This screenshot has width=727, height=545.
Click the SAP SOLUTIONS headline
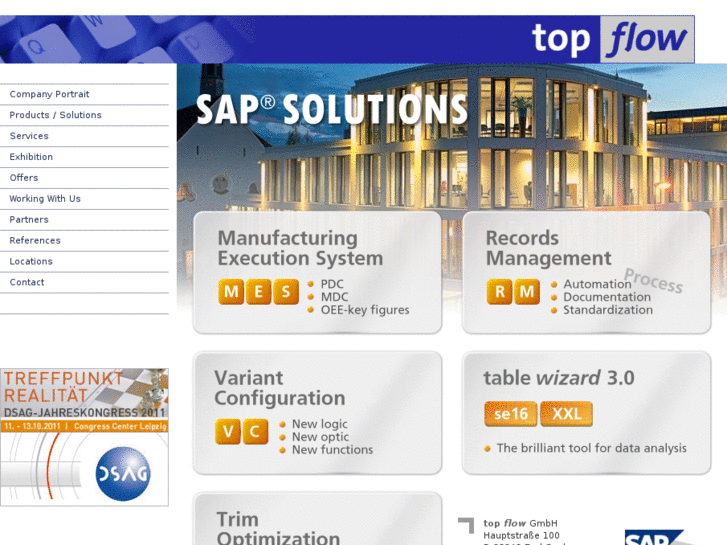(x=332, y=109)
